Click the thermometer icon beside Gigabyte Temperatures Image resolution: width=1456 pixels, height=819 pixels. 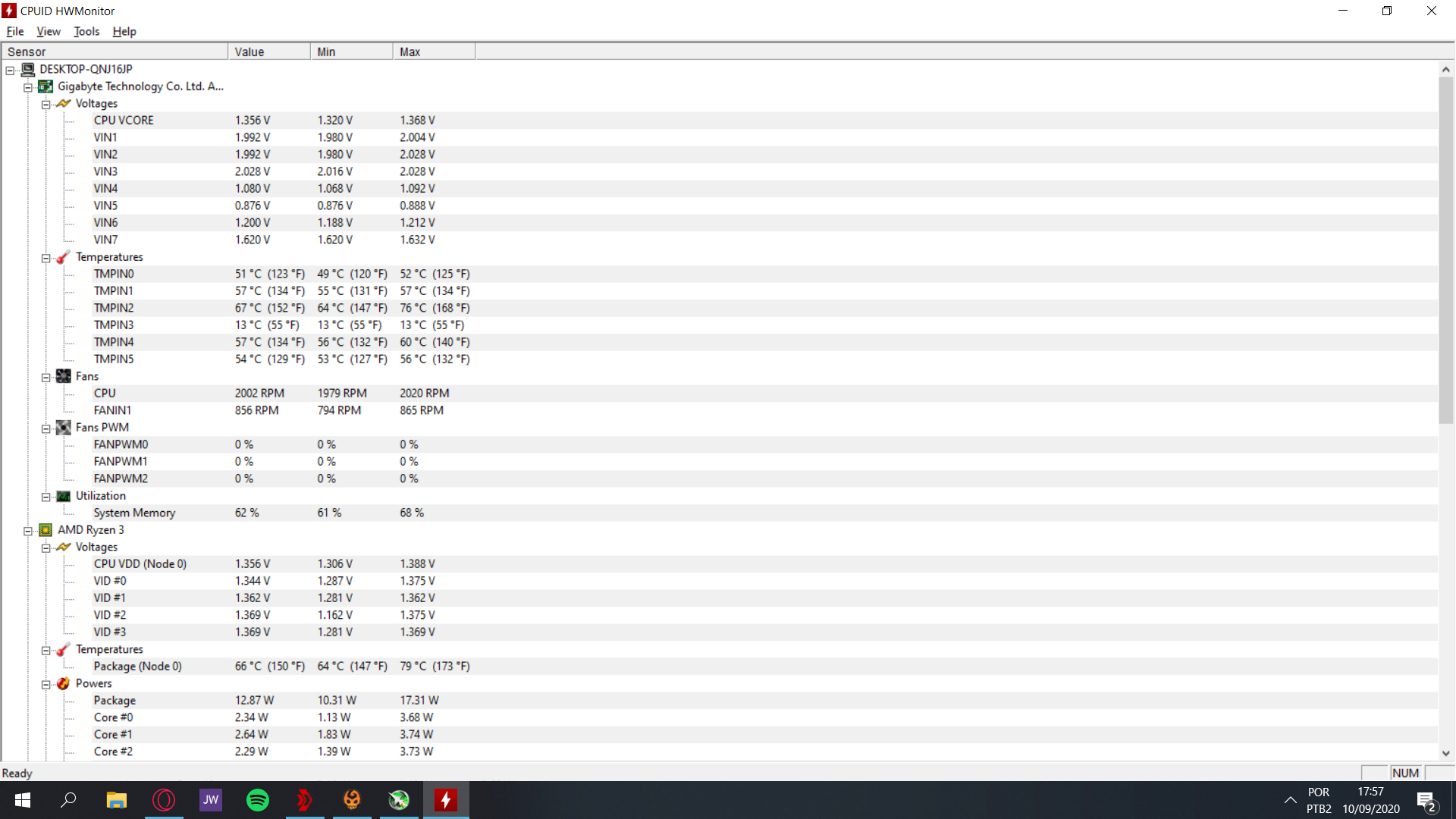[64, 257]
